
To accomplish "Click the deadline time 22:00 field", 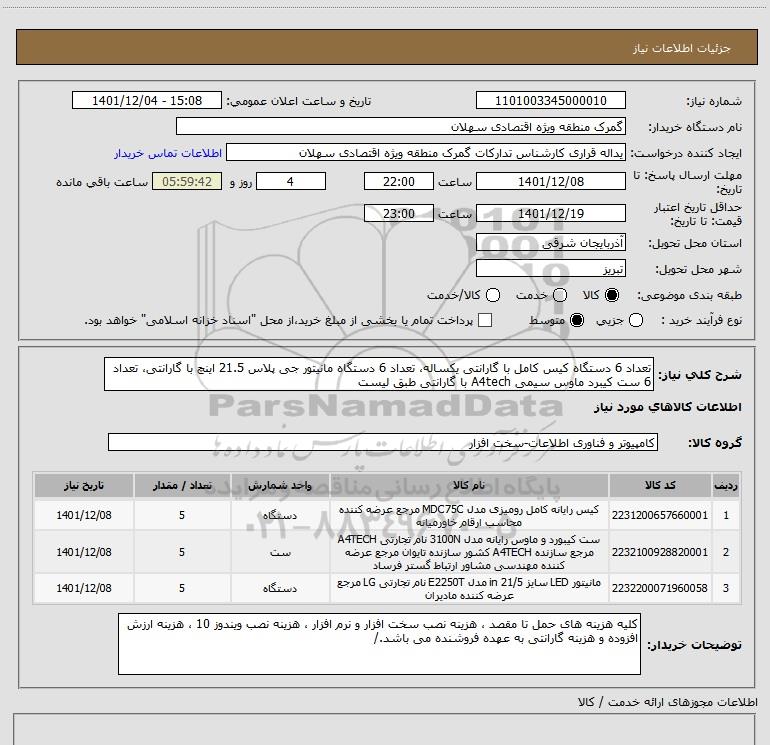I will click(399, 181).
